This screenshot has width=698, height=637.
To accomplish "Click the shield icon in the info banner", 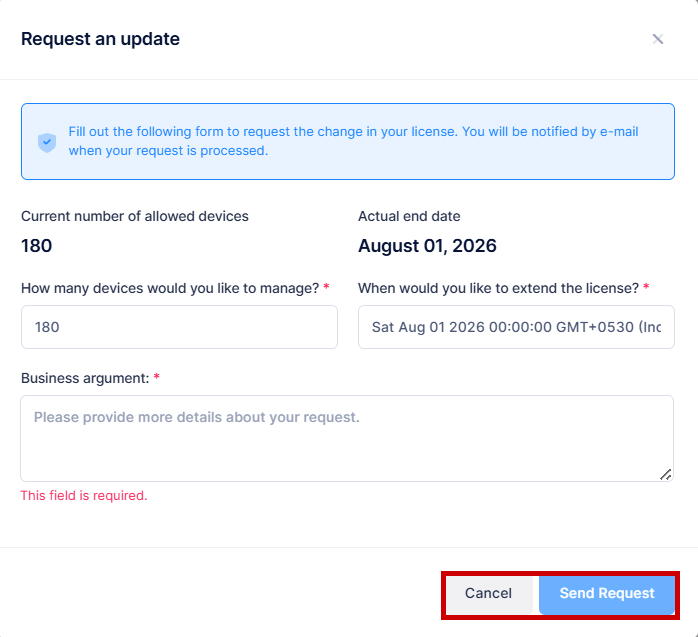I will point(47,142).
